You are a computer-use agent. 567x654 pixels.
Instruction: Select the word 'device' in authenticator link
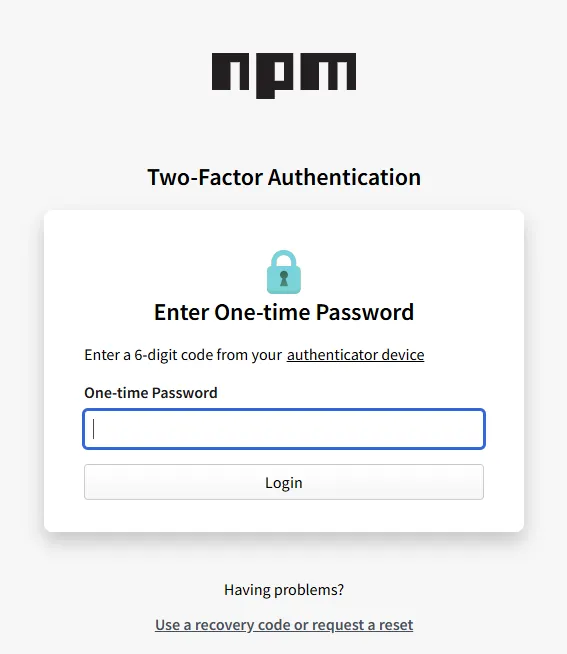[x=403, y=355]
